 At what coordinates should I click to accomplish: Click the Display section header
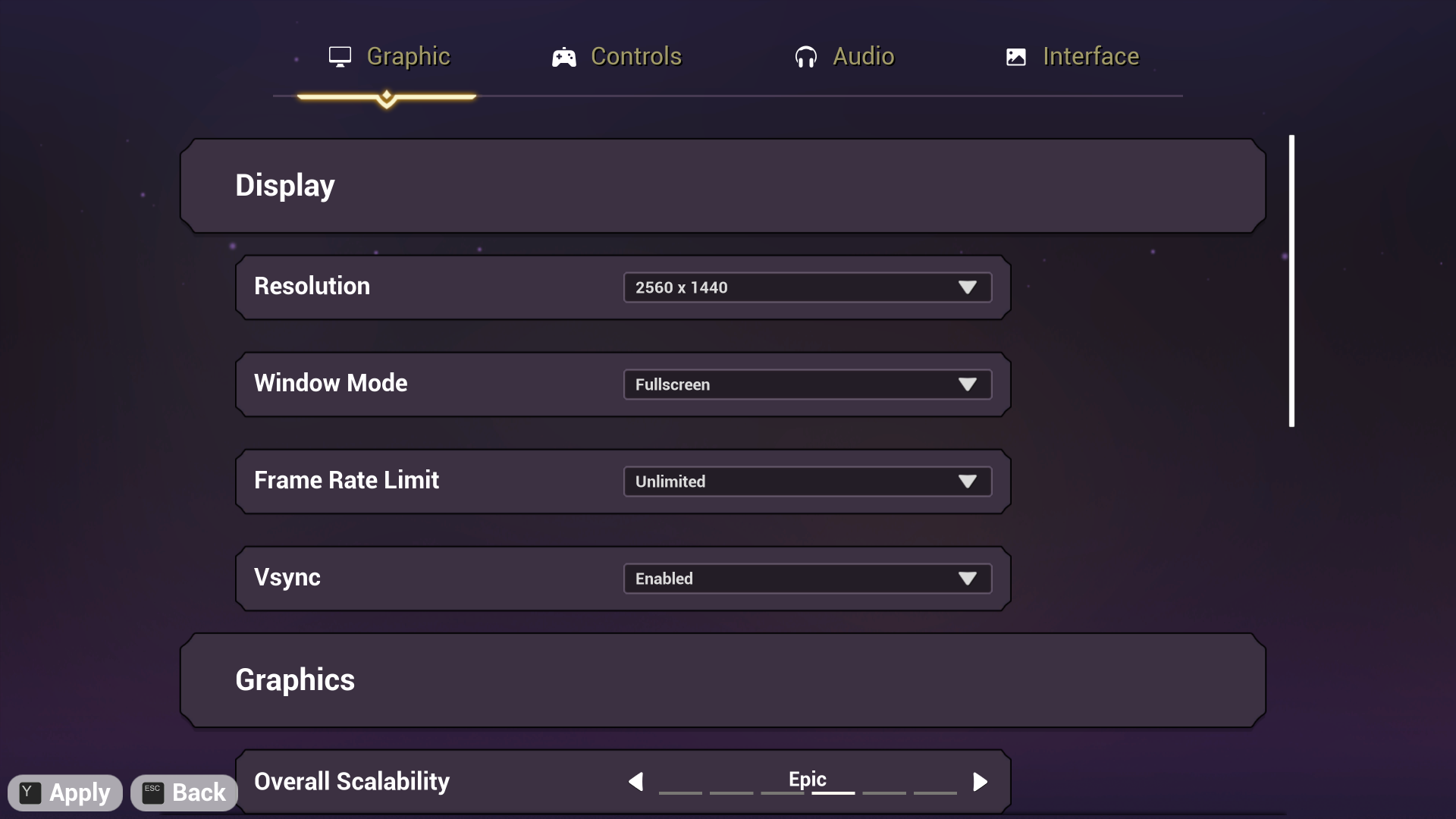click(723, 186)
